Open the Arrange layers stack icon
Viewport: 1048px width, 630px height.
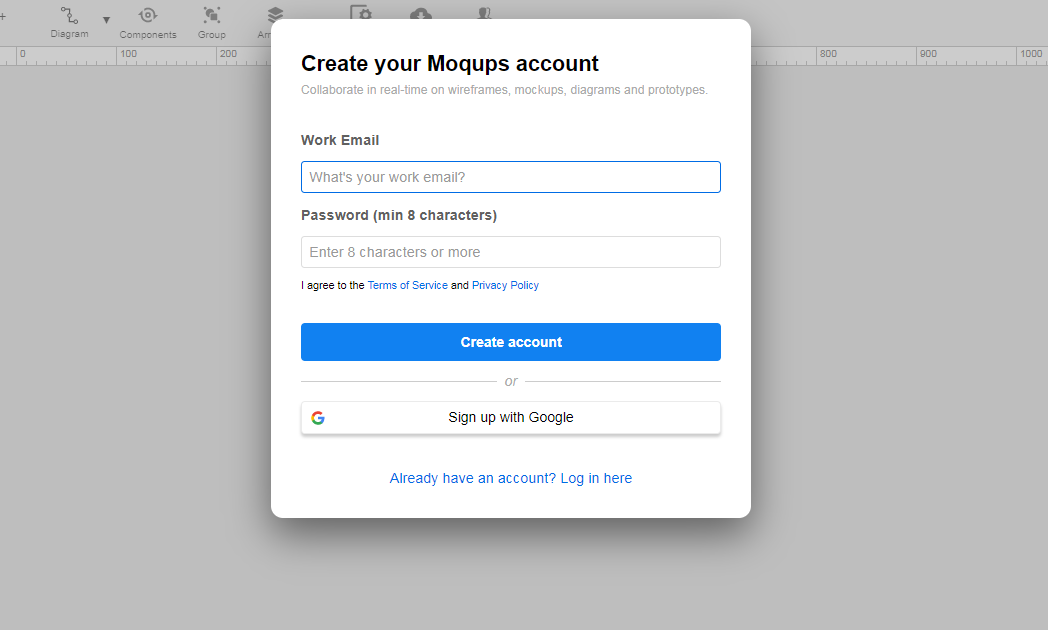[274, 15]
